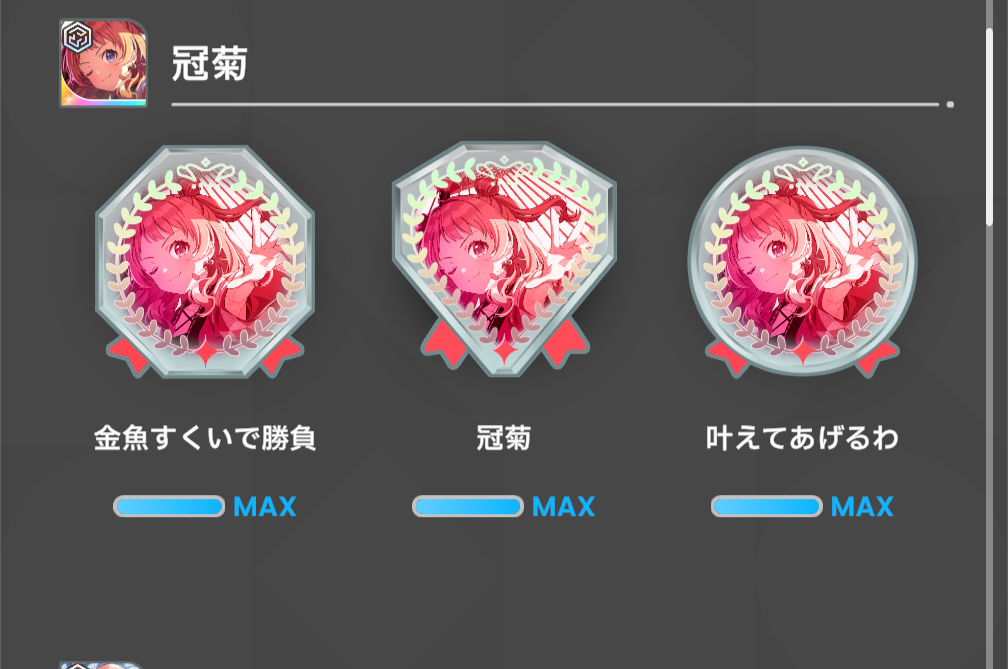The height and width of the screenshot is (669, 1008).
Task: Select the round 叶えてあげるわ badge
Action: [x=802, y=262]
